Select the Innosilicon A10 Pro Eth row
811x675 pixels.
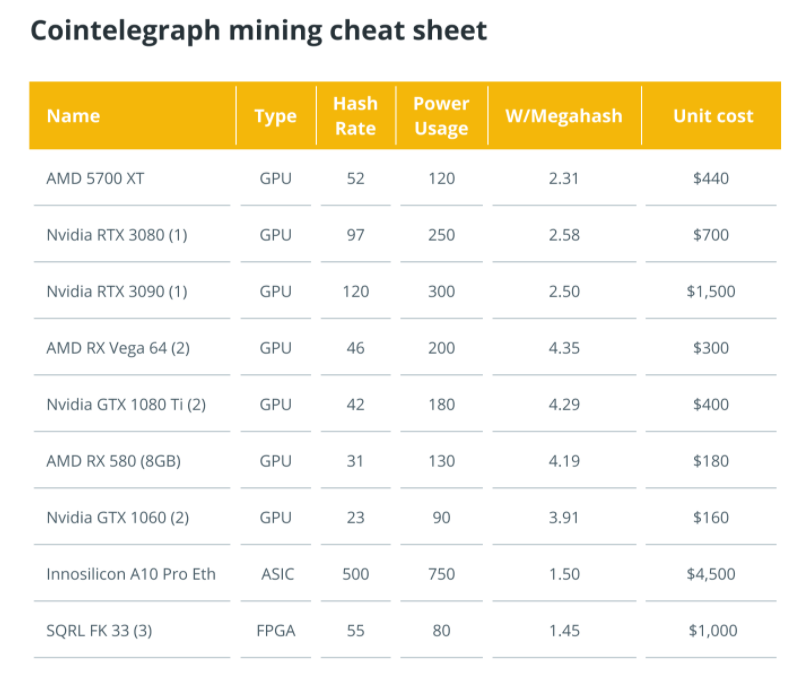pos(131,574)
